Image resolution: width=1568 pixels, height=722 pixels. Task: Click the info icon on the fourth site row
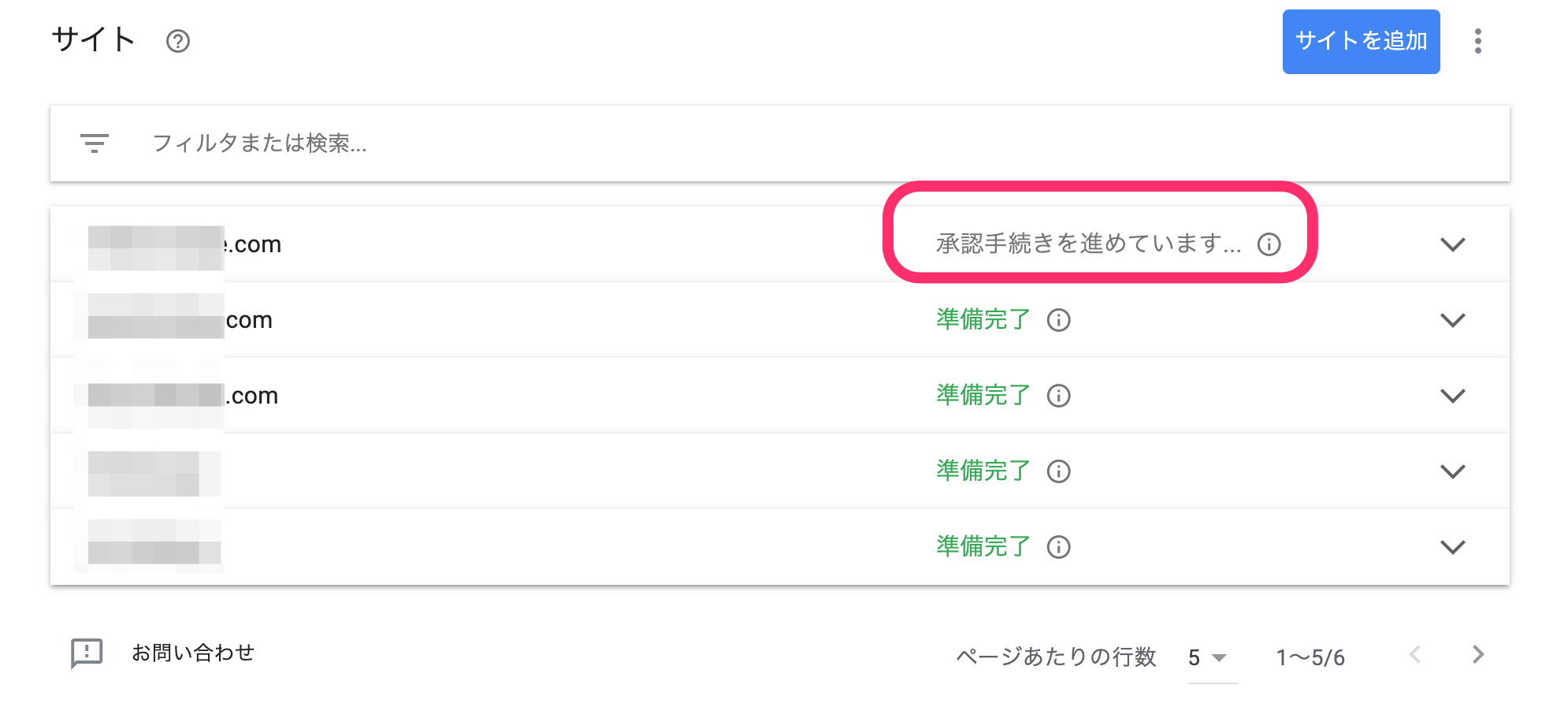pos(1060,471)
